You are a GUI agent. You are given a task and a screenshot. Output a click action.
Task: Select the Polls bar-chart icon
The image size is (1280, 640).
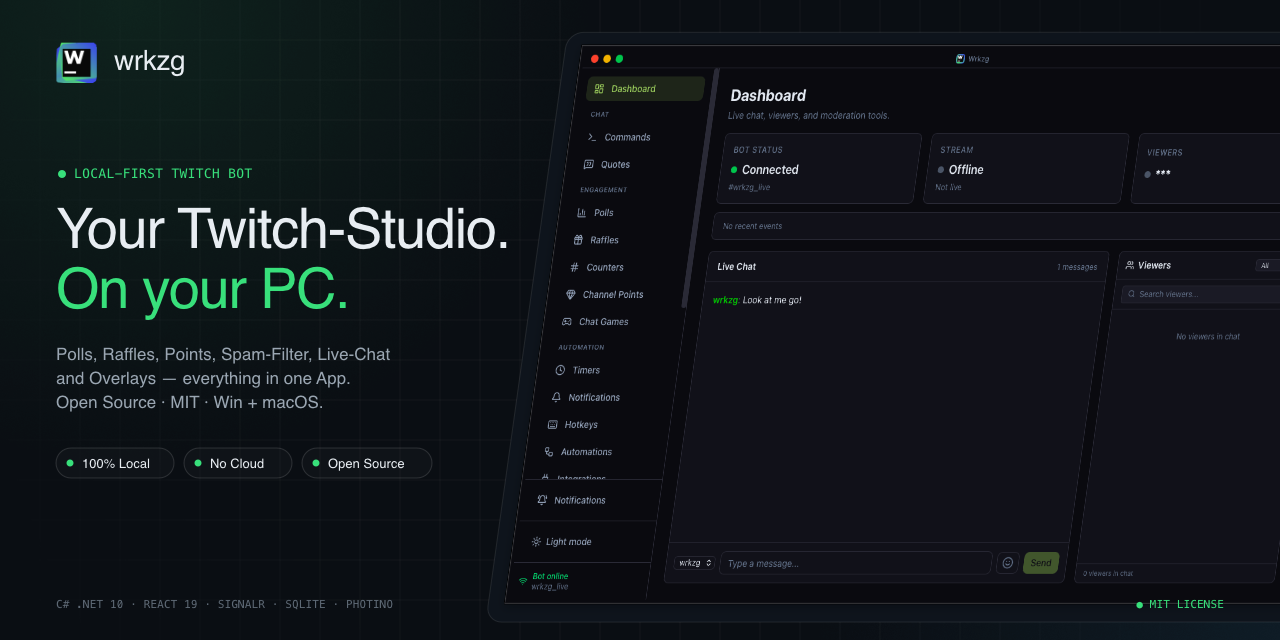[582, 213]
